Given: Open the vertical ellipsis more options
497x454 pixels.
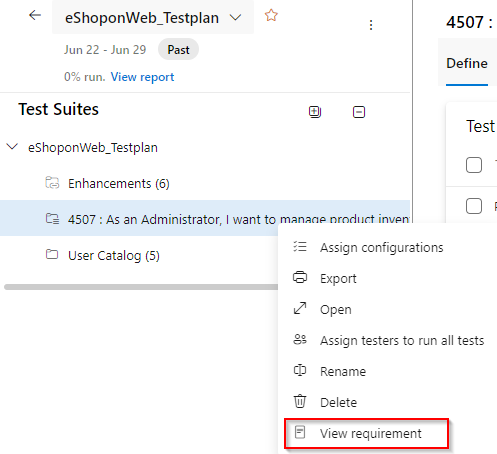Looking at the screenshot, I should [x=371, y=25].
